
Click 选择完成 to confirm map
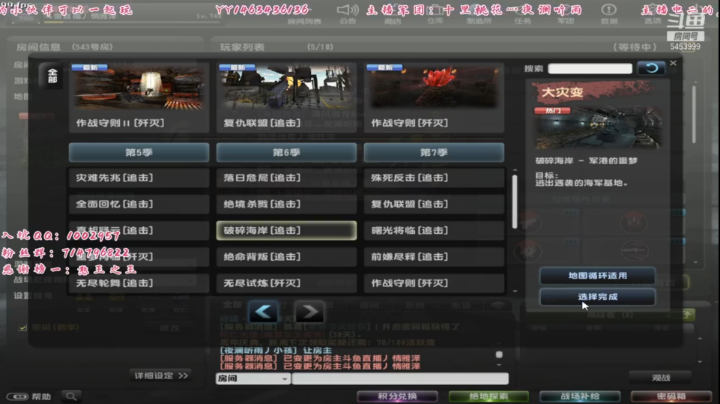pos(597,297)
